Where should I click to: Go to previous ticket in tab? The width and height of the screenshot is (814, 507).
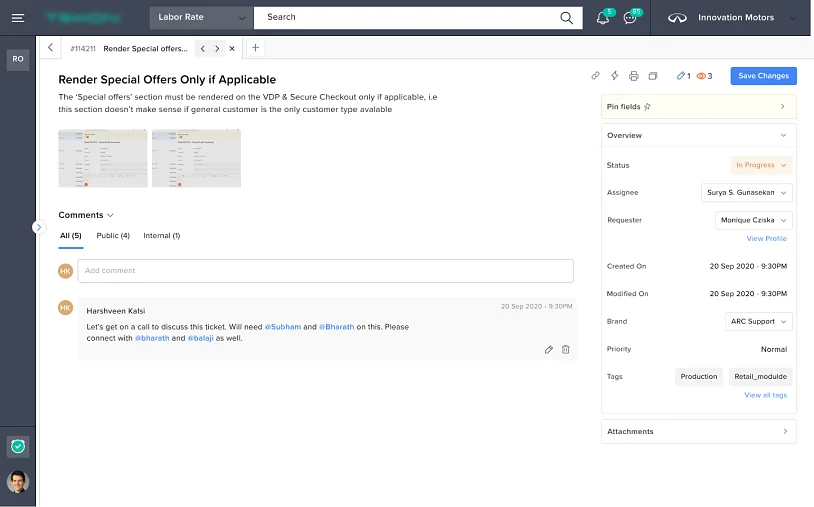[x=202, y=49]
